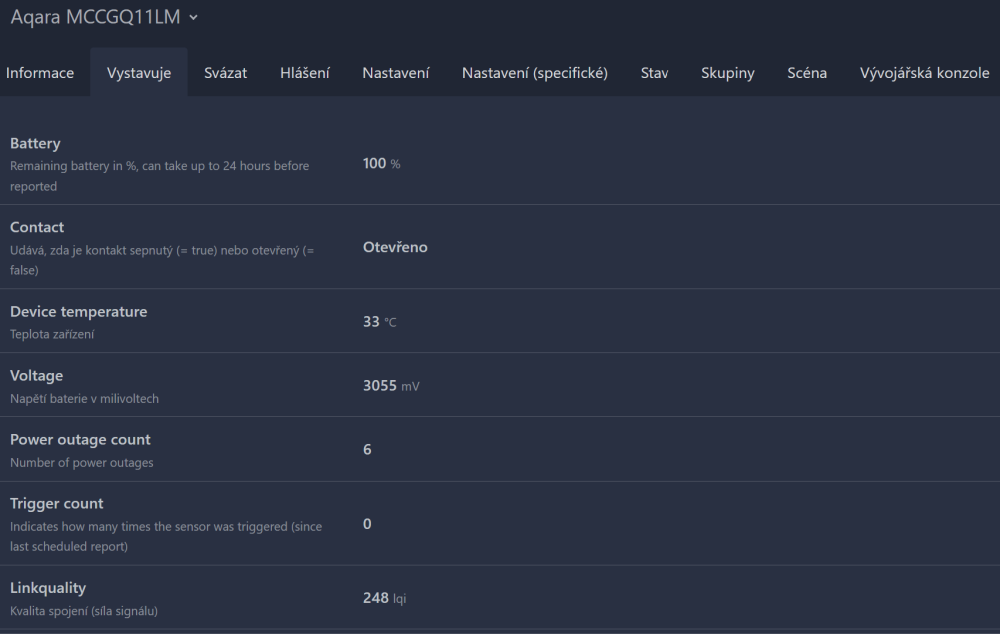The height and width of the screenshot is (634, 1000).
Task: Select the battery value 100 %
Action: coord(381,164)
